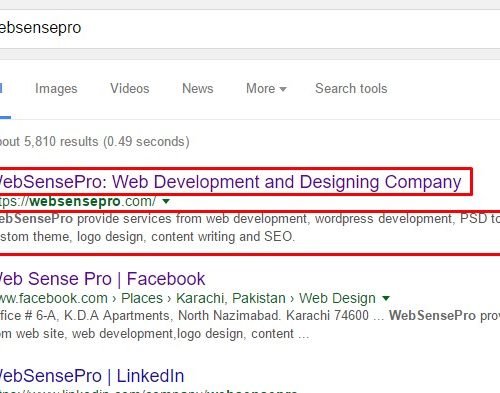The height and width of the screenshot is (393, 500).
Task: Click the www.facebook.com URL text
Action: point(54,298)
